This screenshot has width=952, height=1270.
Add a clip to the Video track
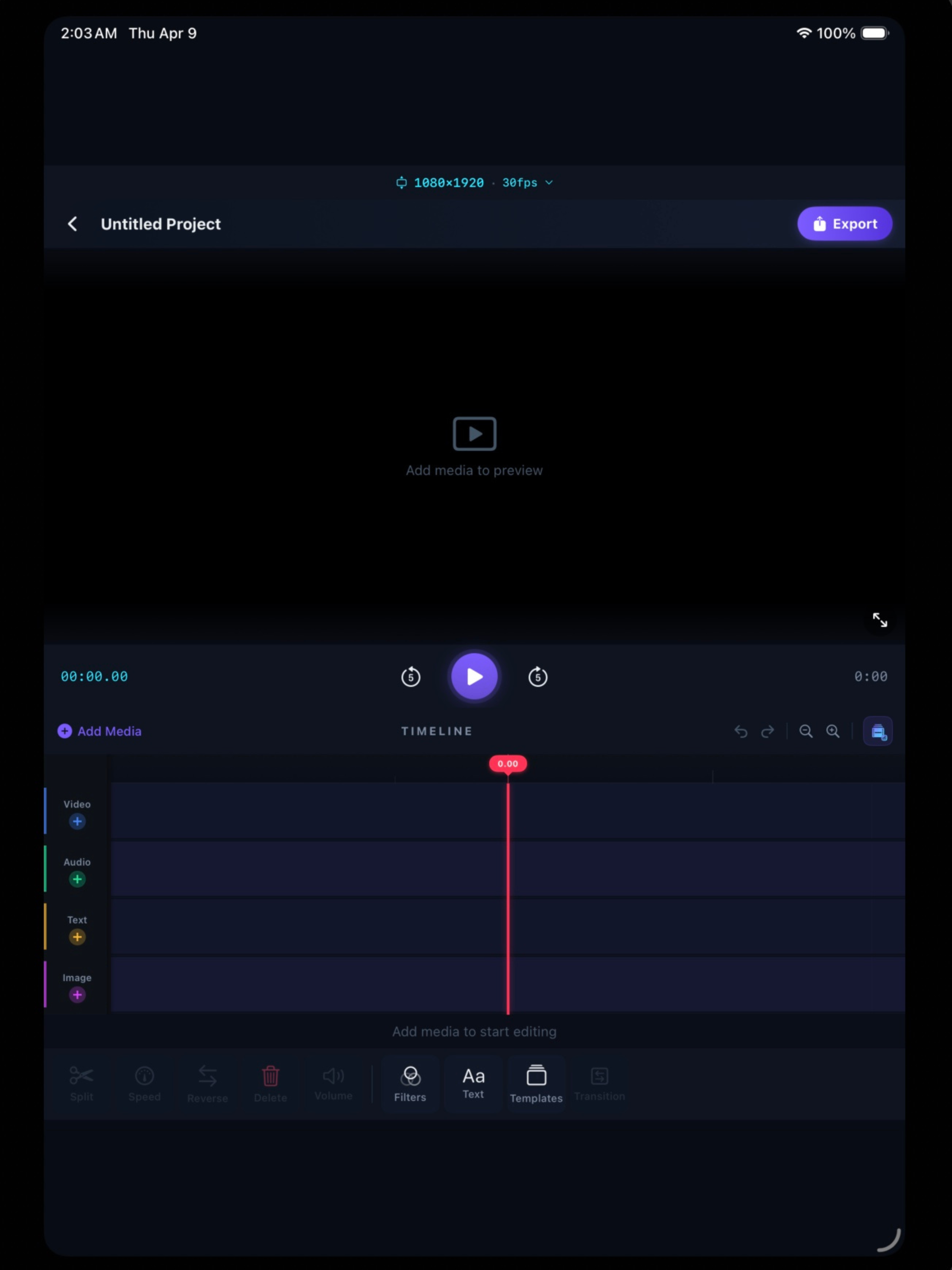point(77,821)
